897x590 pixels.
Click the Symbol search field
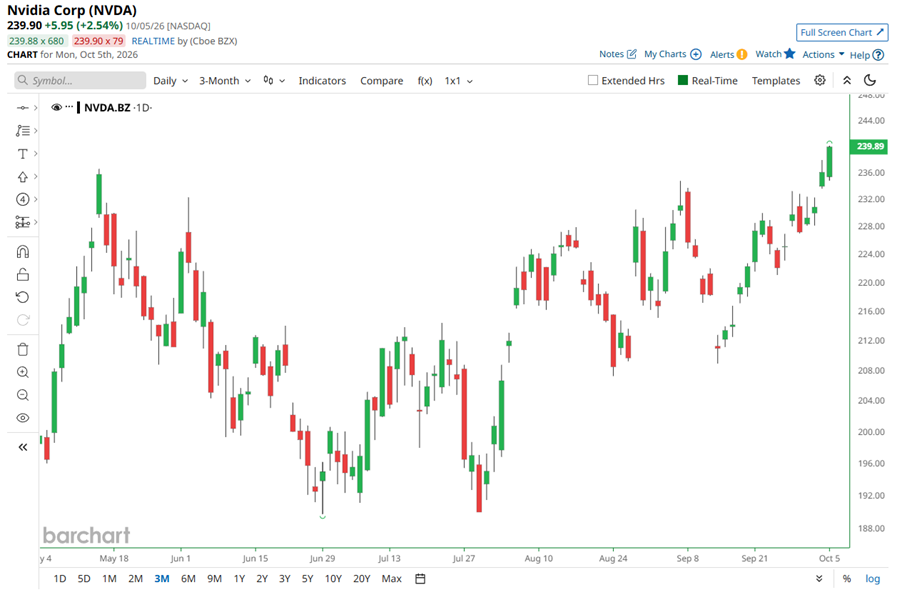(x=80, y=80)
